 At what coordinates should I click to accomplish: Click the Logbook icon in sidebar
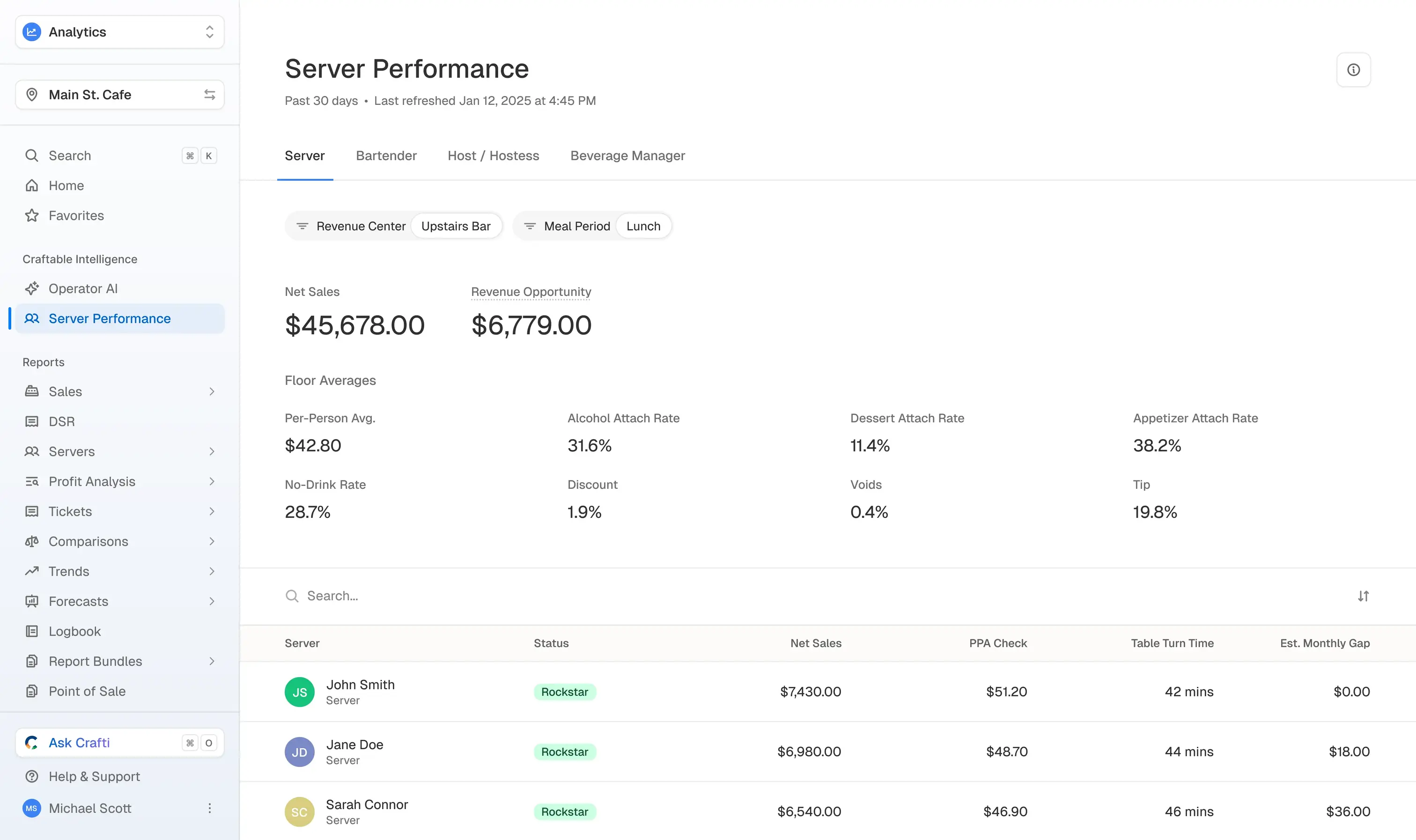[x=32, y=631]
